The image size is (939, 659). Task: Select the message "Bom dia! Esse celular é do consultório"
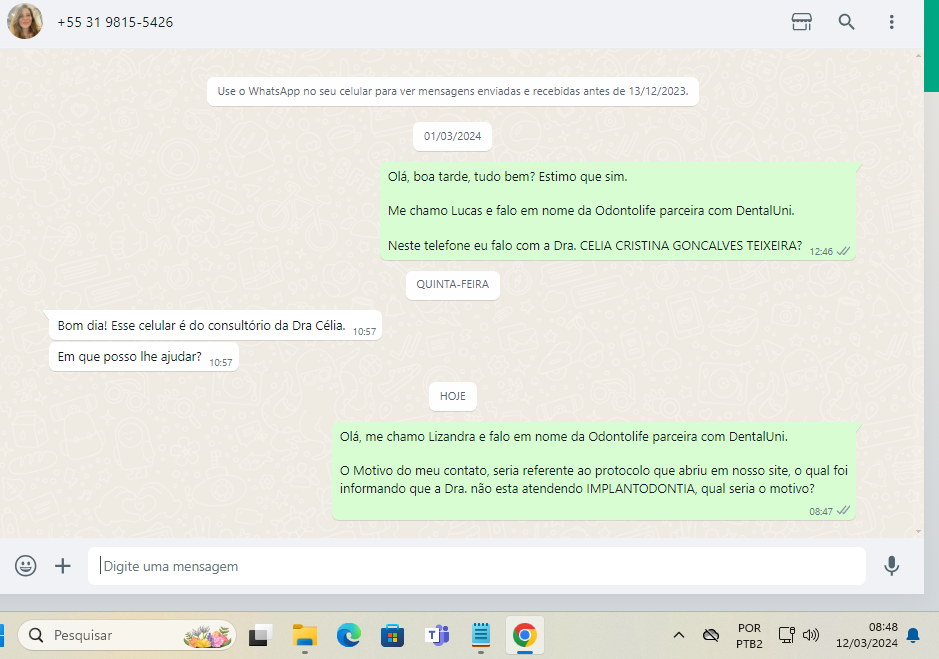pyautogui.click(x=215, y=325)
